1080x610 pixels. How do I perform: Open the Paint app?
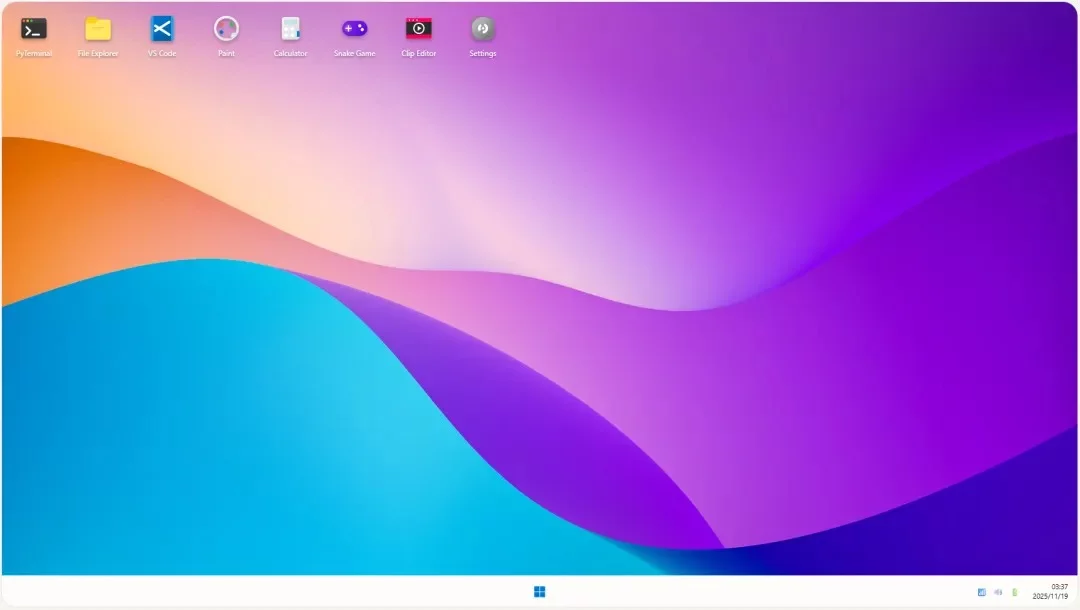tap(226, 30)
